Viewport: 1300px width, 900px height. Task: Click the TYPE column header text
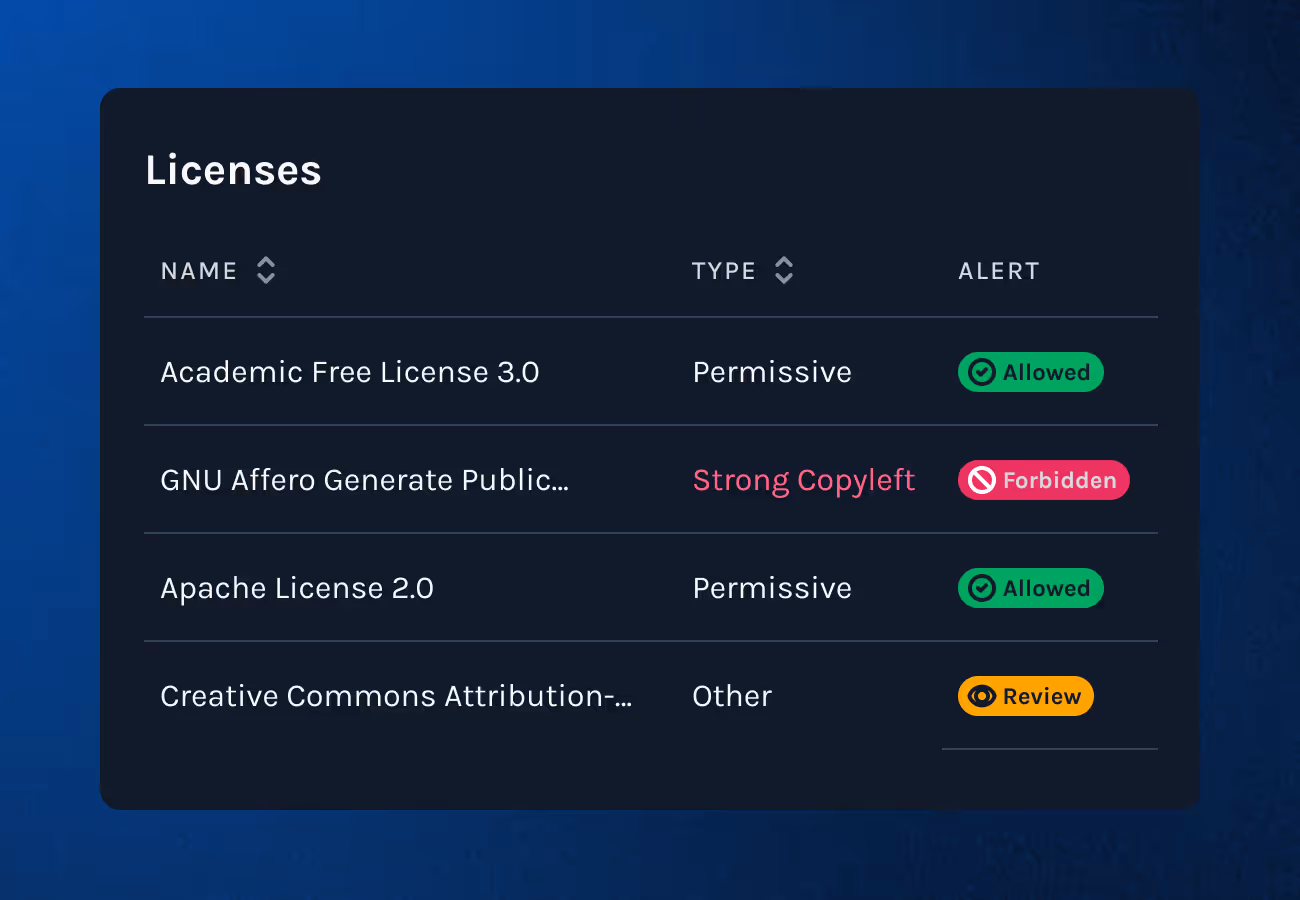tap(724, 271)
